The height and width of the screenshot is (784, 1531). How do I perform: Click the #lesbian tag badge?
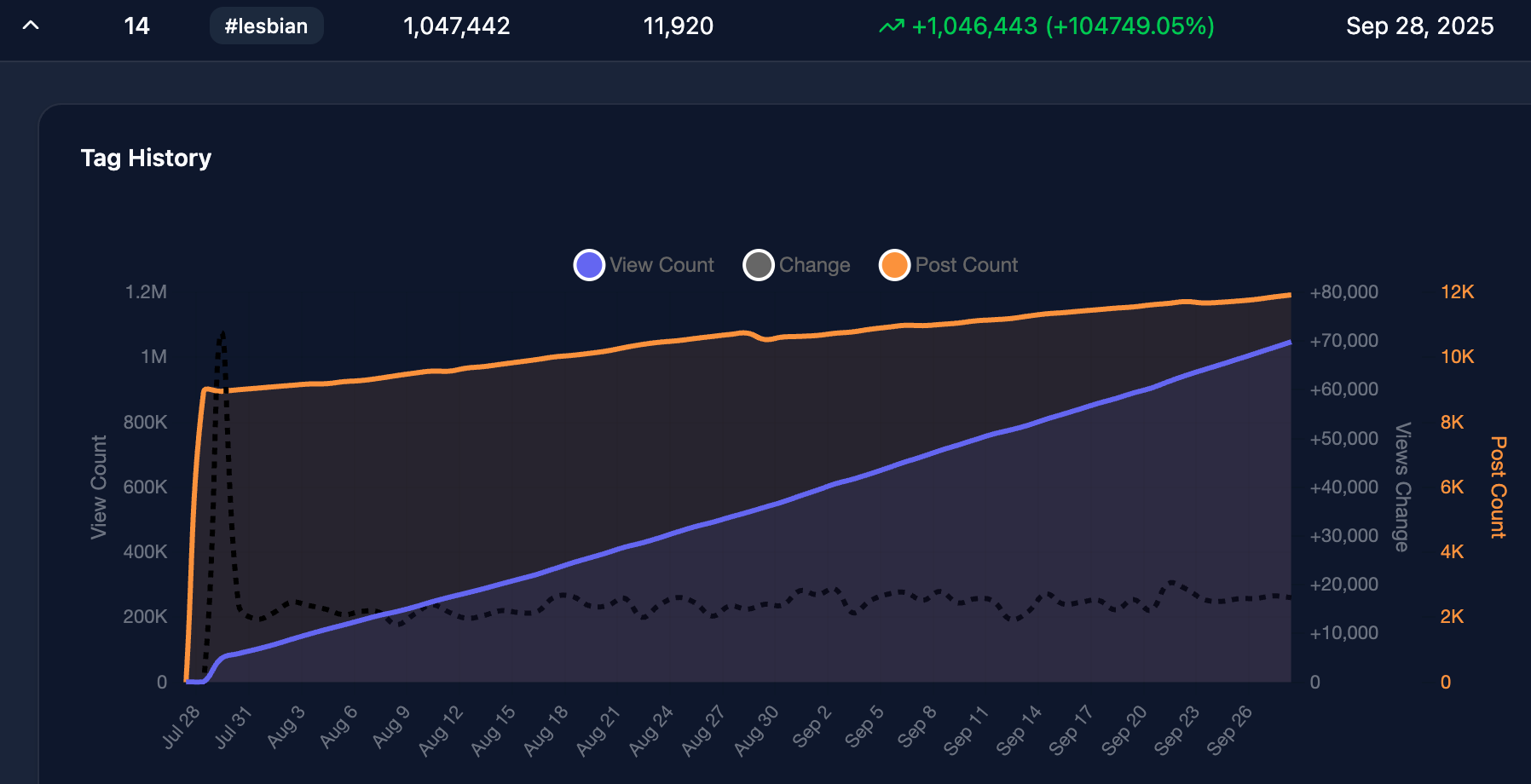click(266, 26)
